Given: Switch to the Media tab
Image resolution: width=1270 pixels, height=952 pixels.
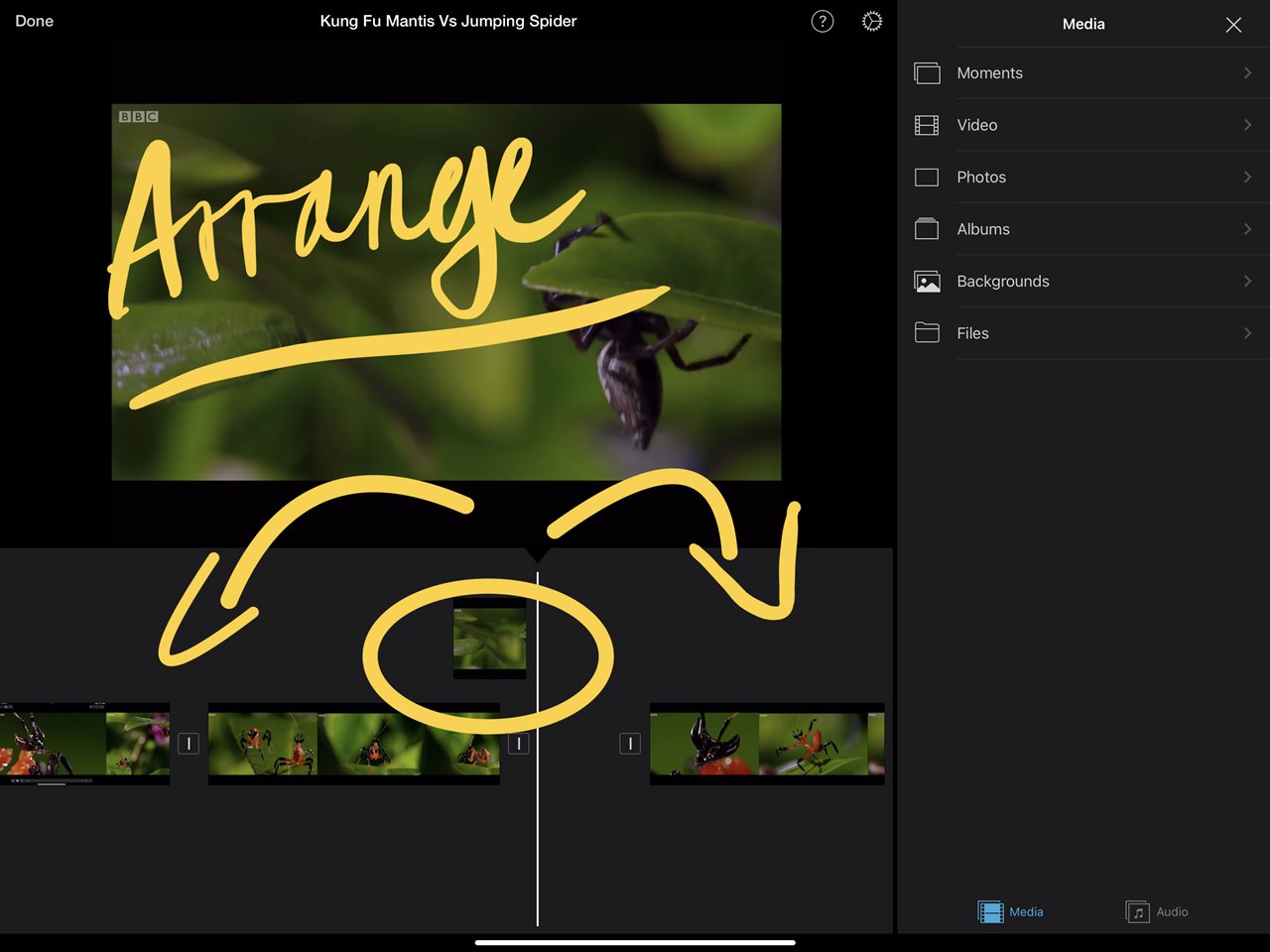Looking at the screenshot, I should pos(1010,911).
